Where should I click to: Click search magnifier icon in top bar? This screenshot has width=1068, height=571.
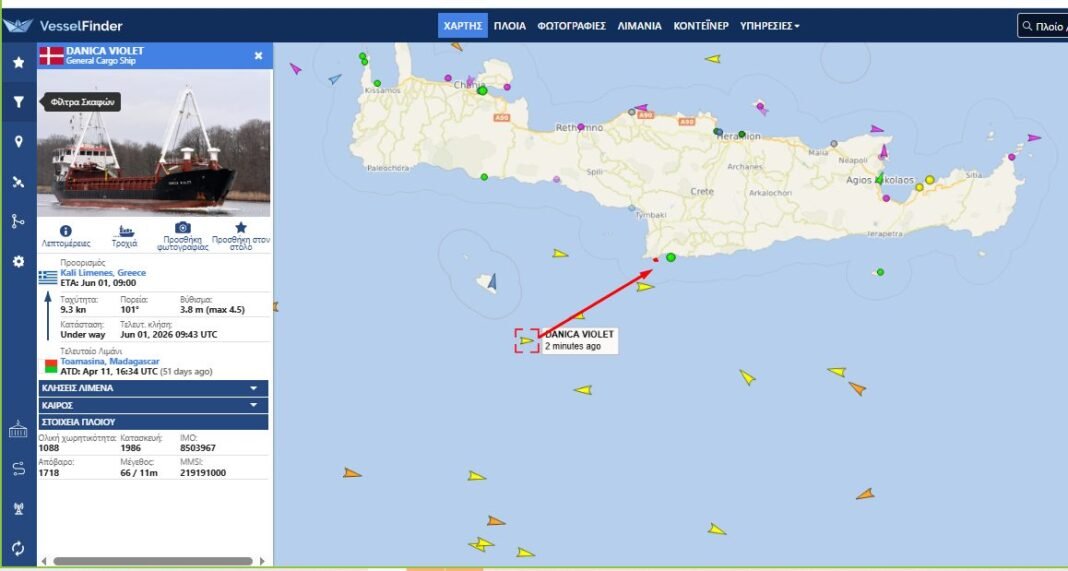1027,27
